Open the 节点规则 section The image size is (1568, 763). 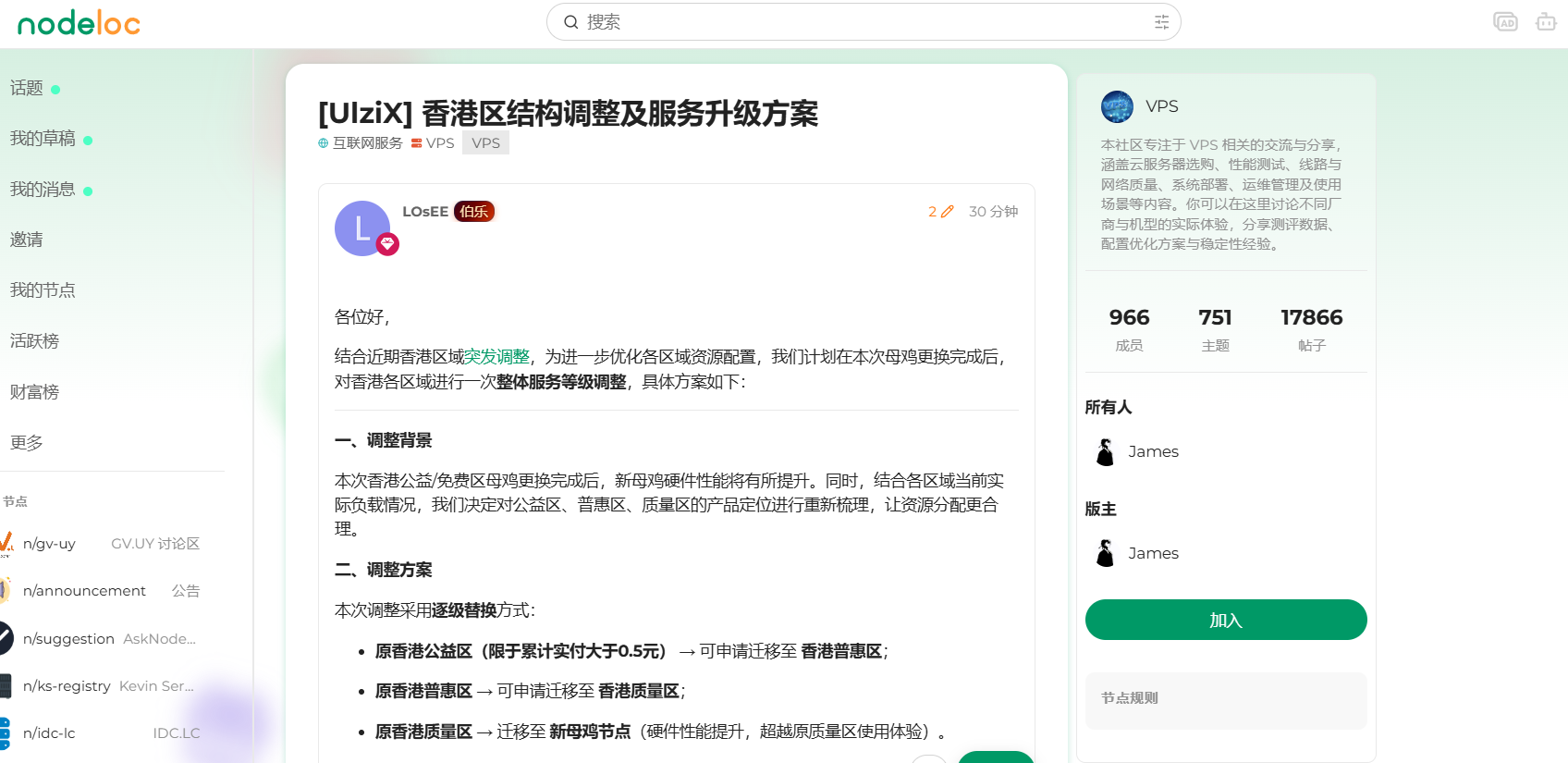[1226, 699]
